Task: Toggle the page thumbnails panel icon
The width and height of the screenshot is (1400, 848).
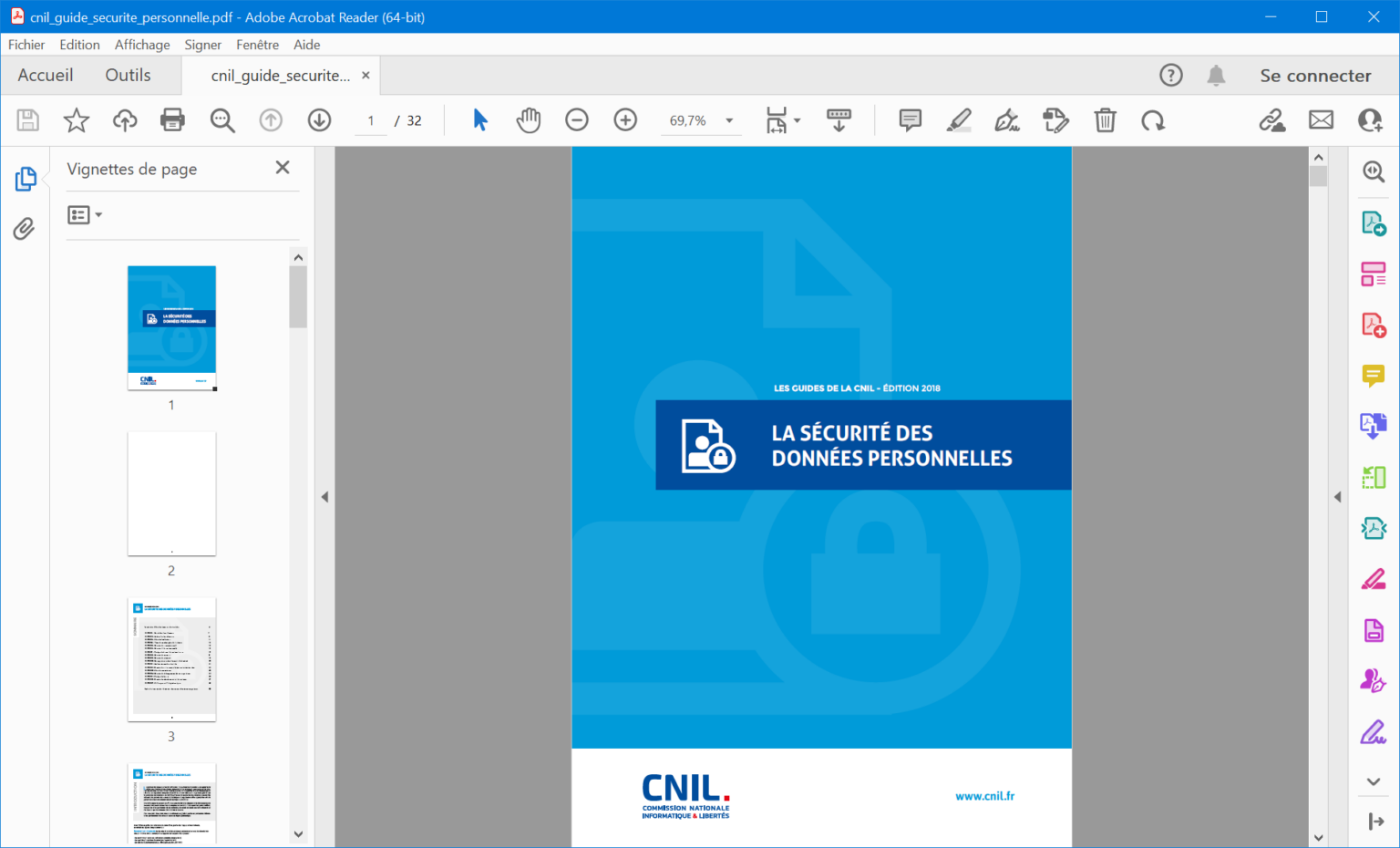Action: click(26, 180)
